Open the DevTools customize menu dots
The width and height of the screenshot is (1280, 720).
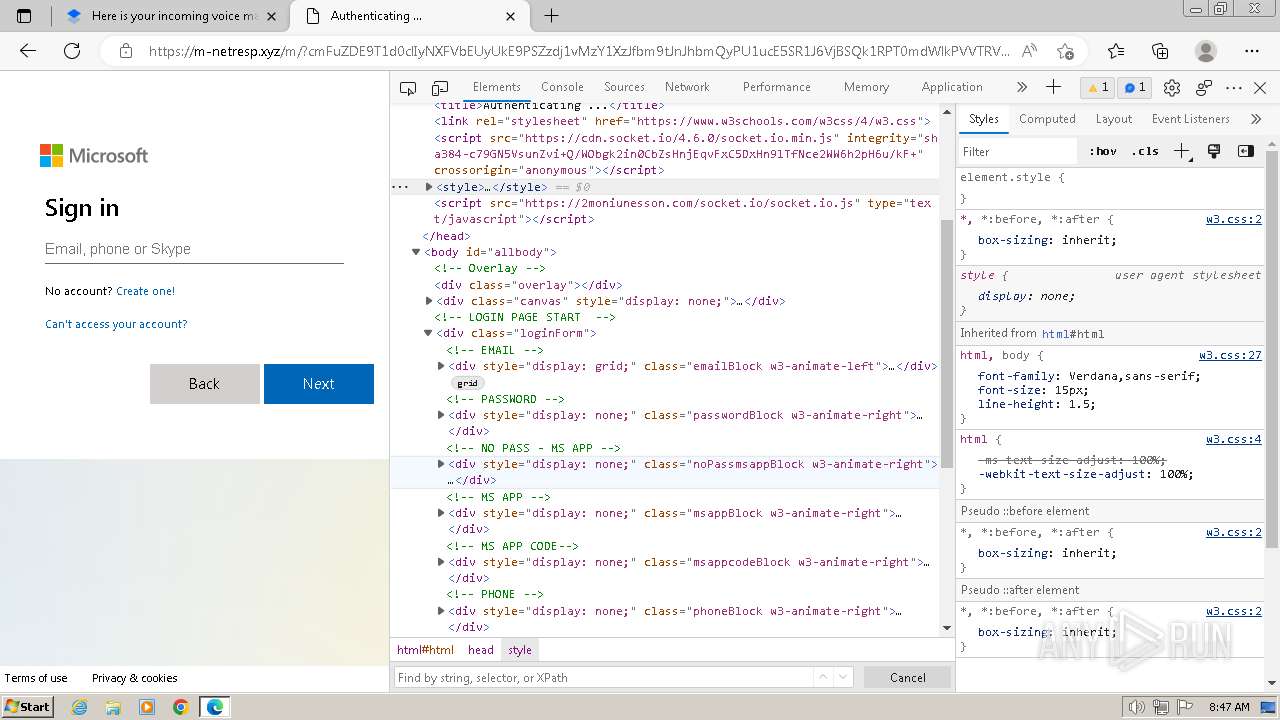point(1234,88)
